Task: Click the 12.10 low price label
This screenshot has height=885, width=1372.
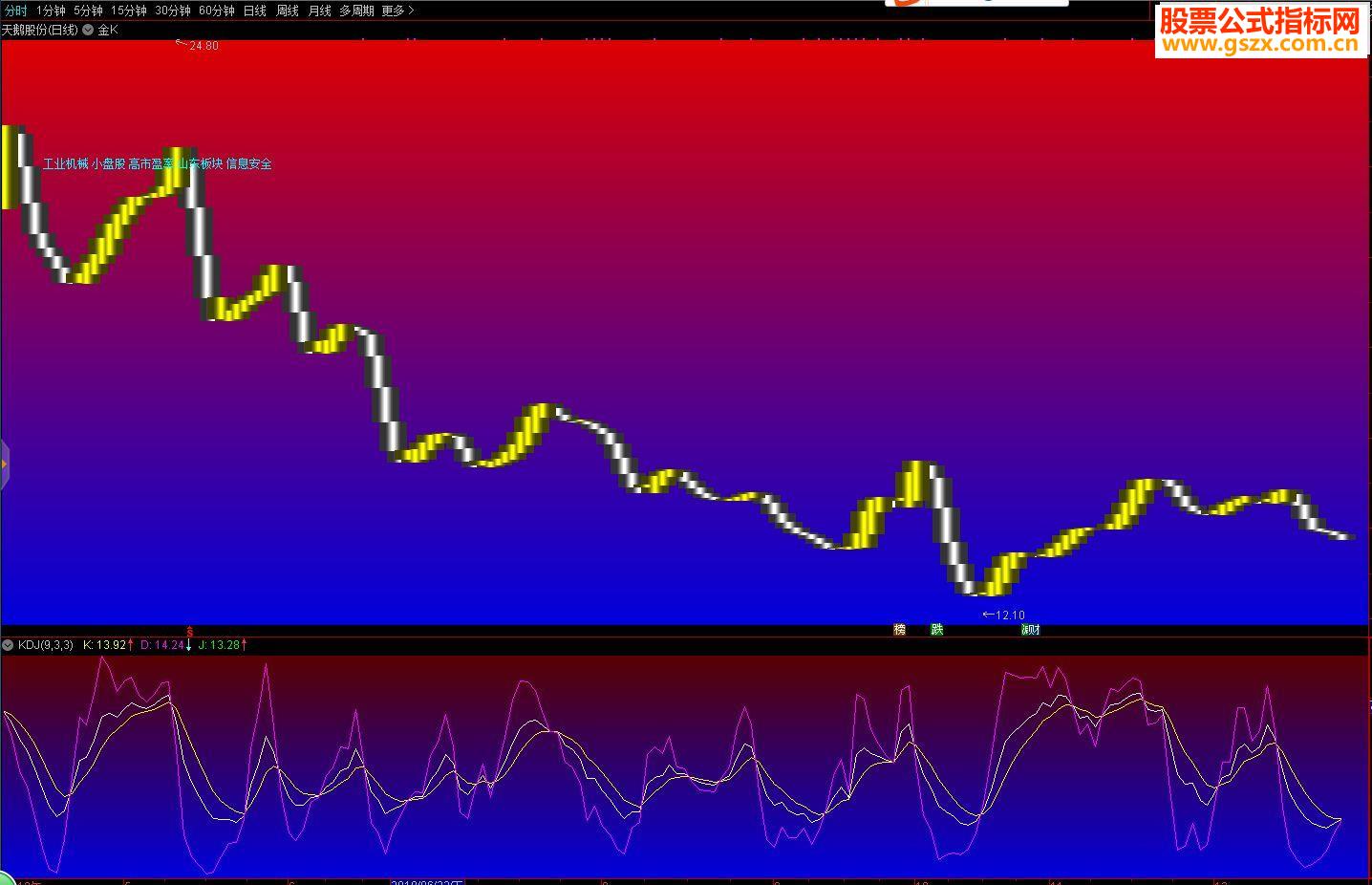Action: 1010,615
